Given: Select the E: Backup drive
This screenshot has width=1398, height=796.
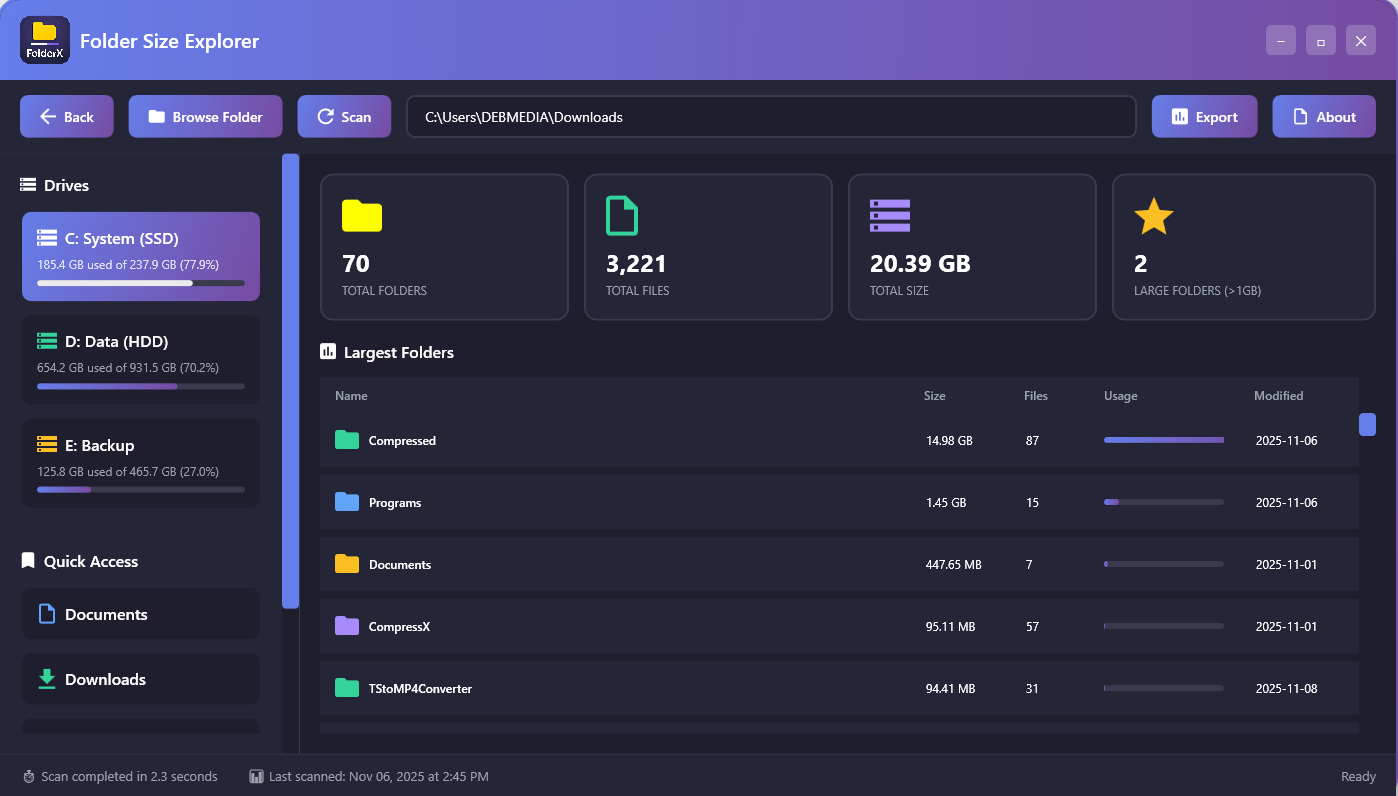Looking at the screenshot, I should (140, 463).
